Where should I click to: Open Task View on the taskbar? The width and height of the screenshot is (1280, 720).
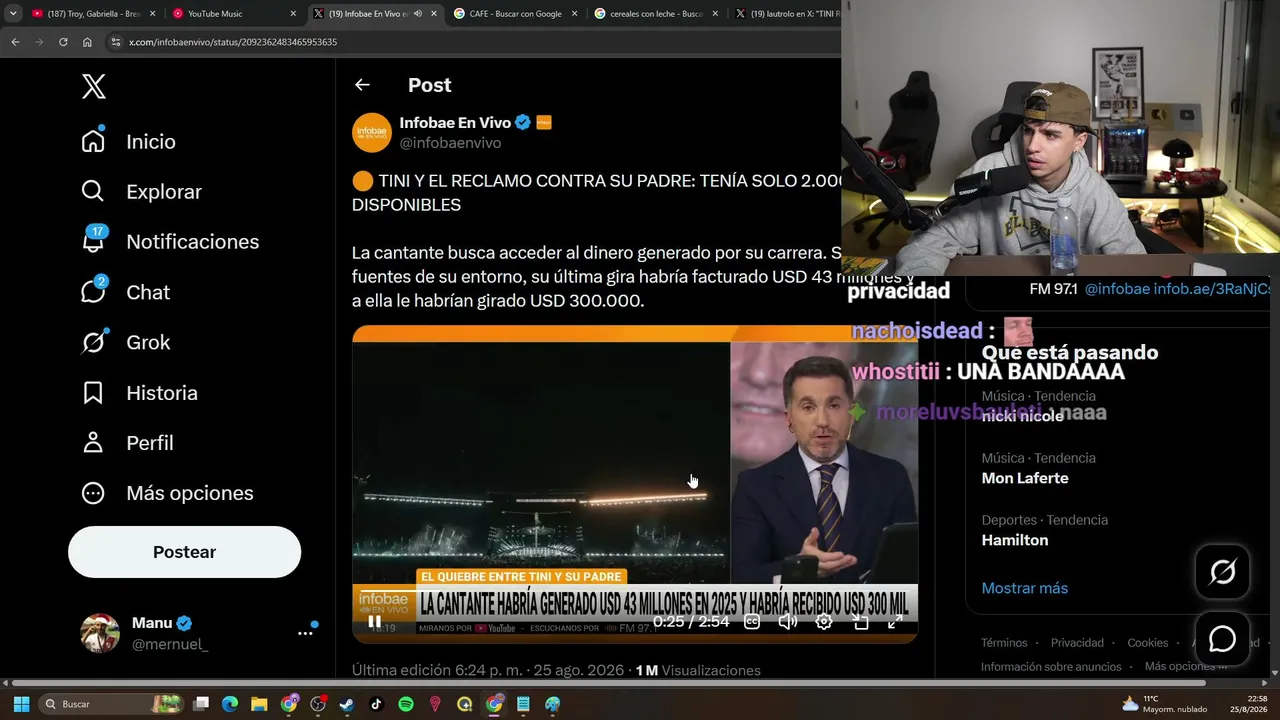201,704
